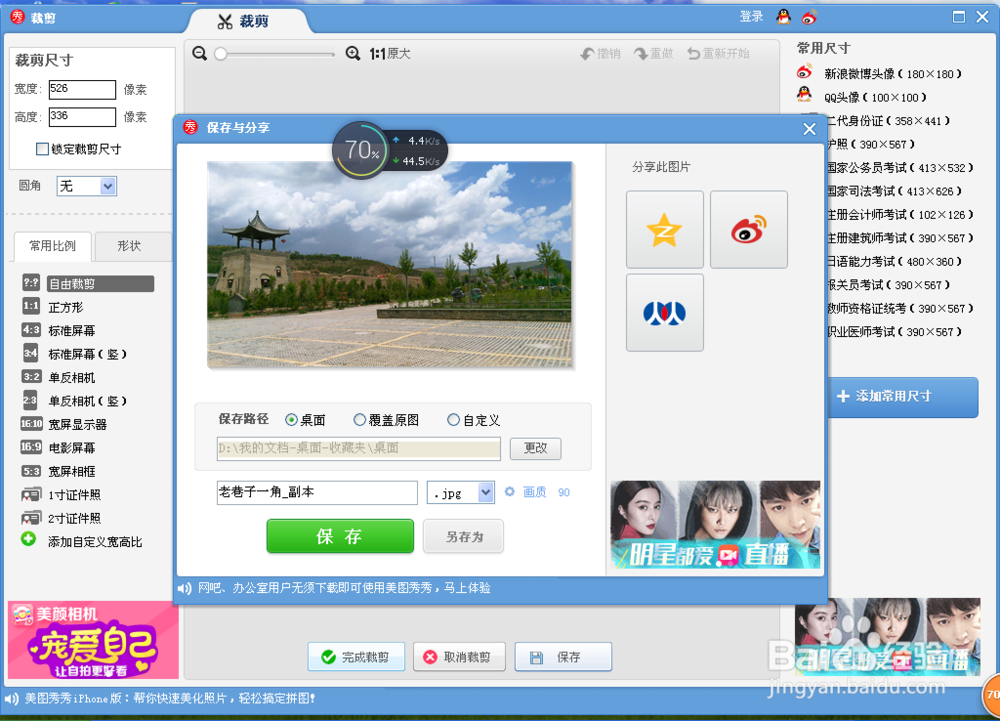Click the 宽度 width input field
Viewport: 1000px width, 721px height.
82,89
